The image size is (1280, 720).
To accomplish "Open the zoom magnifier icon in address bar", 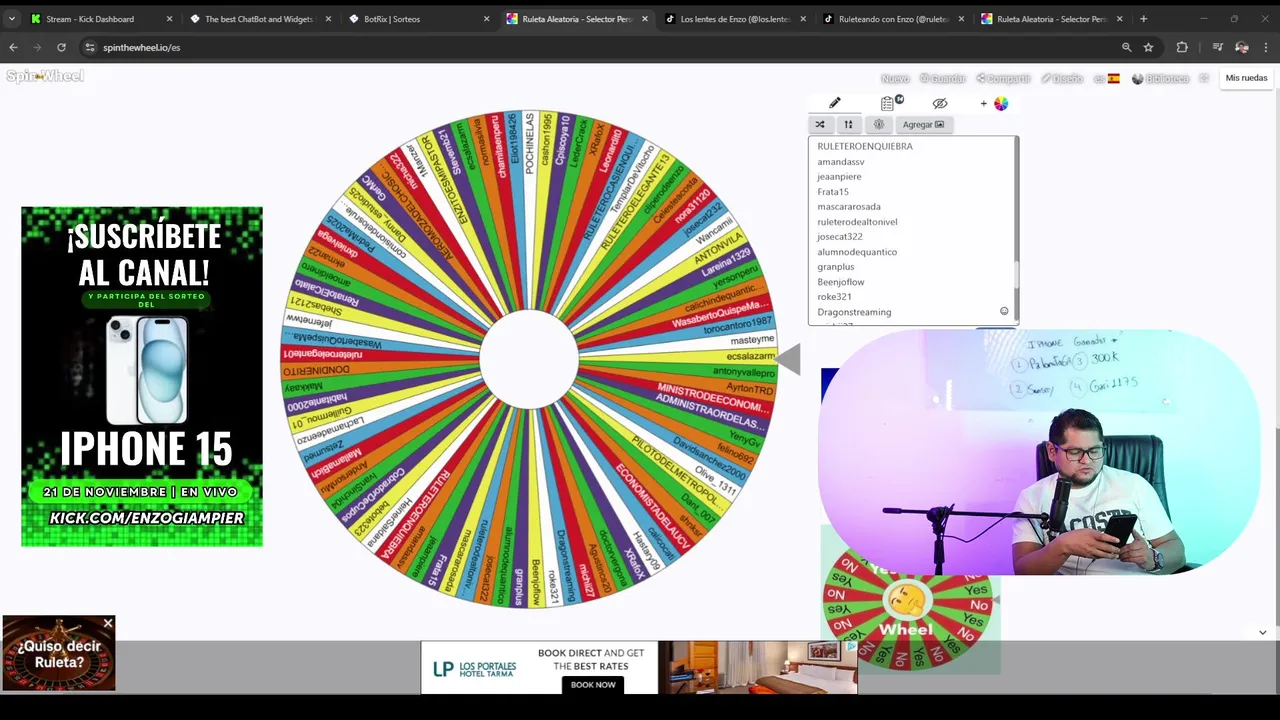I will [1126, 47].
